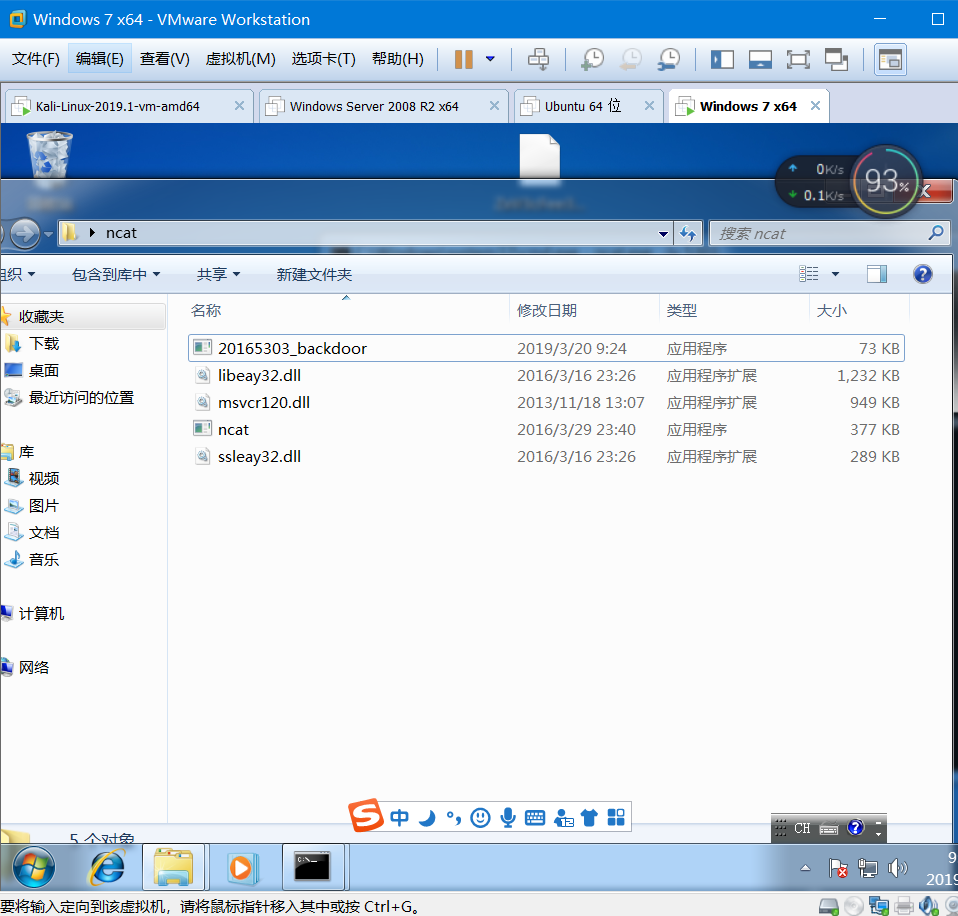
Task: Open the cmd window from taskbar
Action: (313, 867)
